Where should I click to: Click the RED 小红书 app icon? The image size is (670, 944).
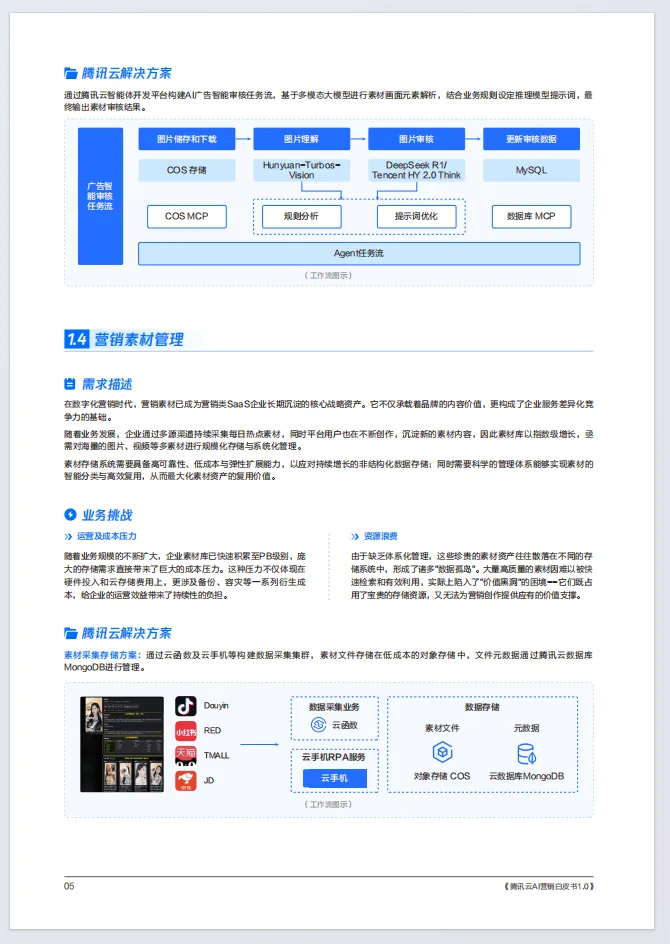(185, 731)
